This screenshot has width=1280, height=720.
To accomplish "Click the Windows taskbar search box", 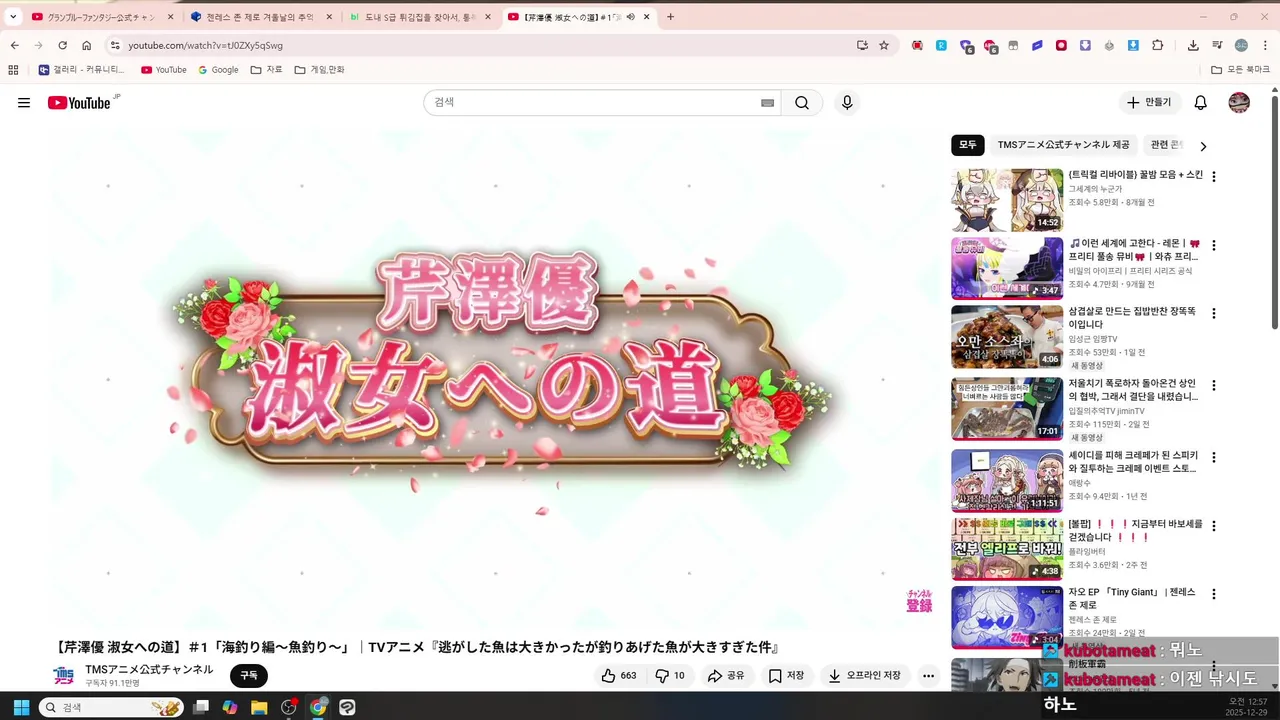I will (111, 707).
